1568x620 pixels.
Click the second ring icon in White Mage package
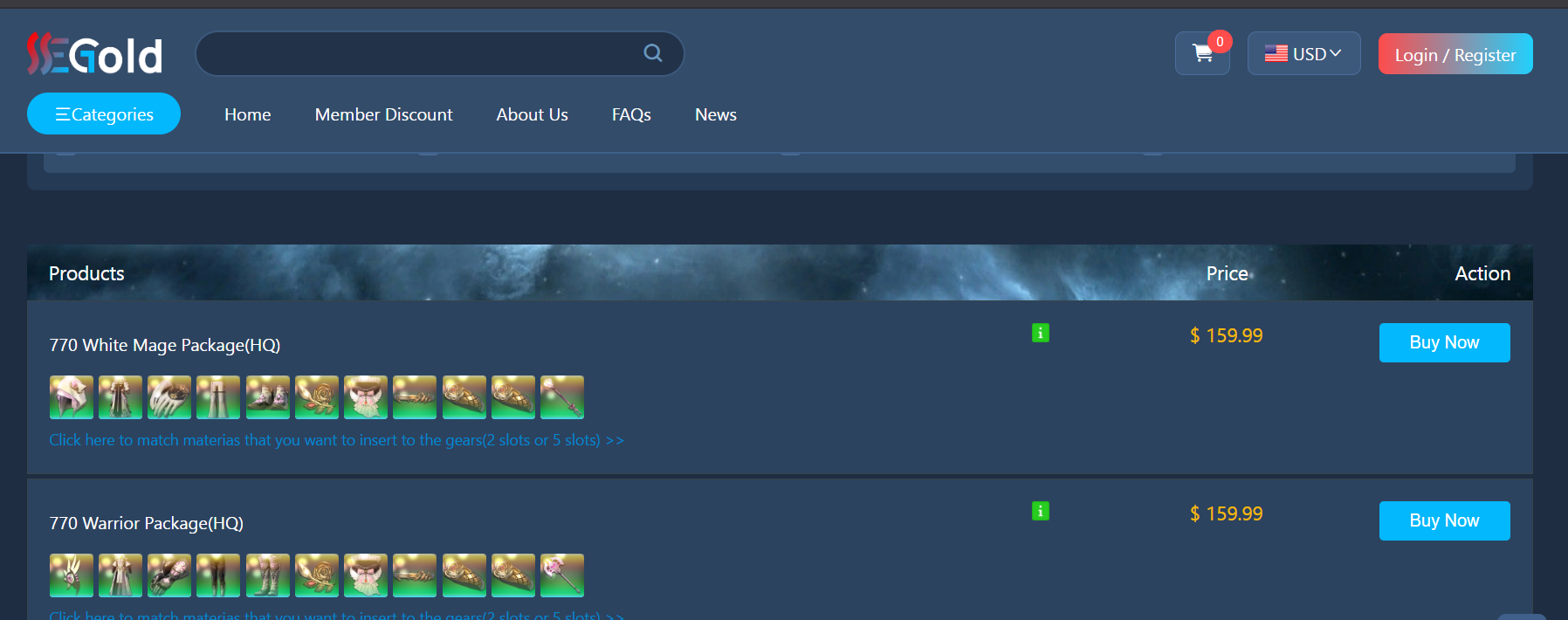pyautogui.click(x=513, y=397)
